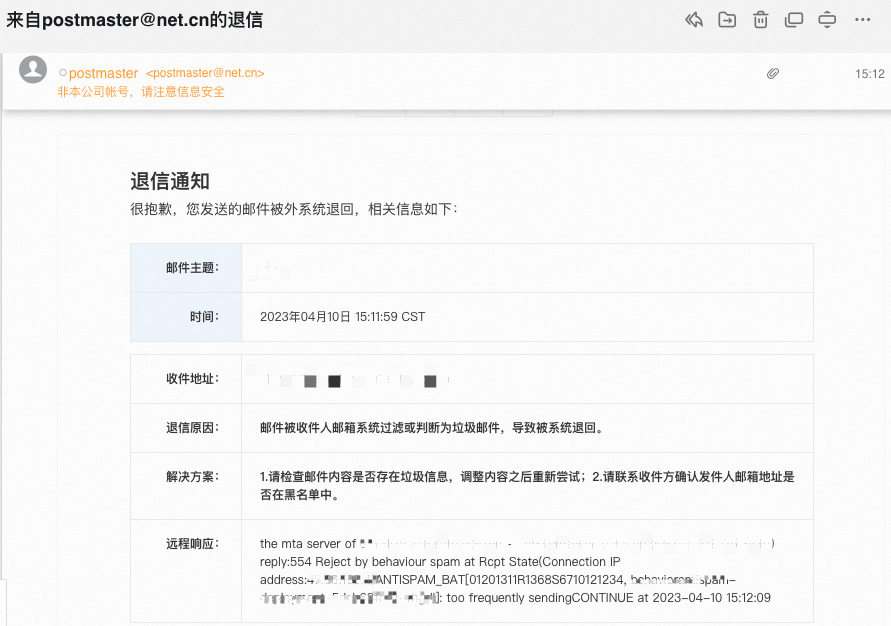This screenshot has height=626, width=891.
Task: Delete this email with trash icon
Action: point(760,20)
